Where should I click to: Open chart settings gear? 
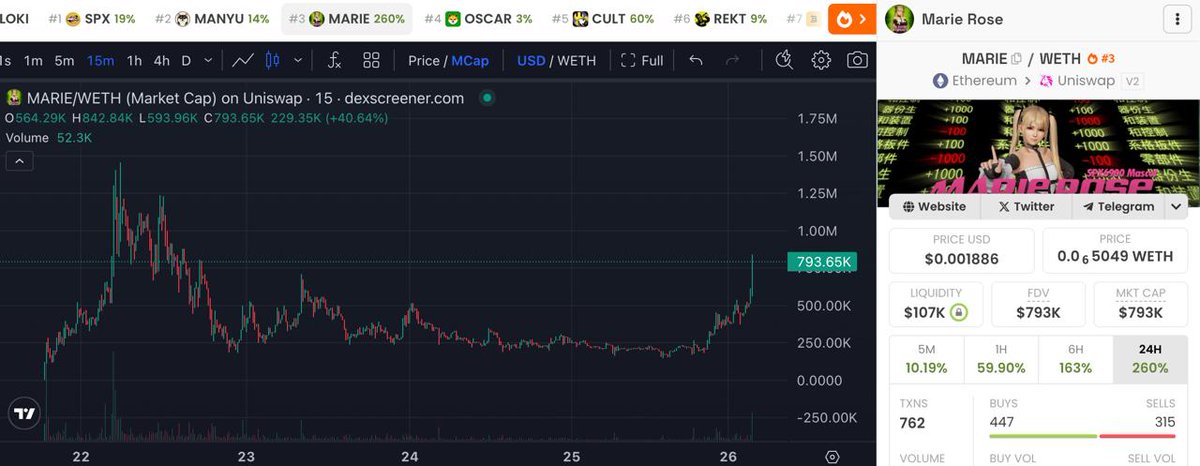[821, 60]
